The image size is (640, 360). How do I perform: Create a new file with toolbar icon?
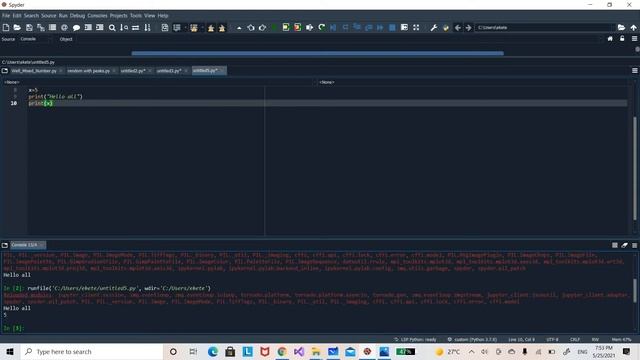click(6, 27)
